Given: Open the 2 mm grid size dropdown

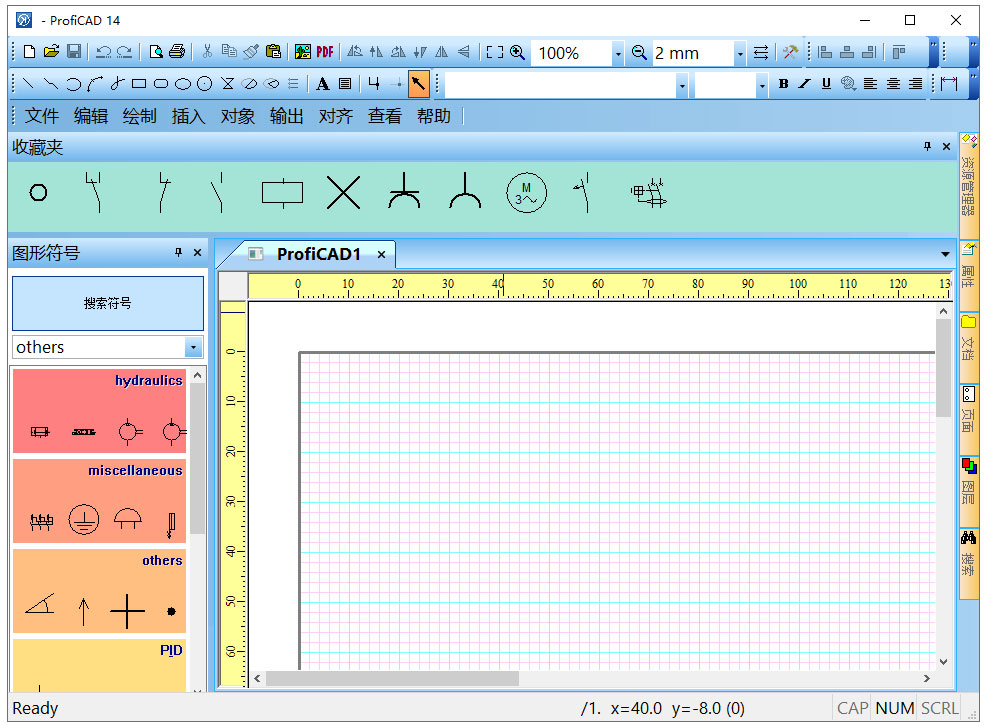Looking at the screenshot, I should (x=740, y=54).
